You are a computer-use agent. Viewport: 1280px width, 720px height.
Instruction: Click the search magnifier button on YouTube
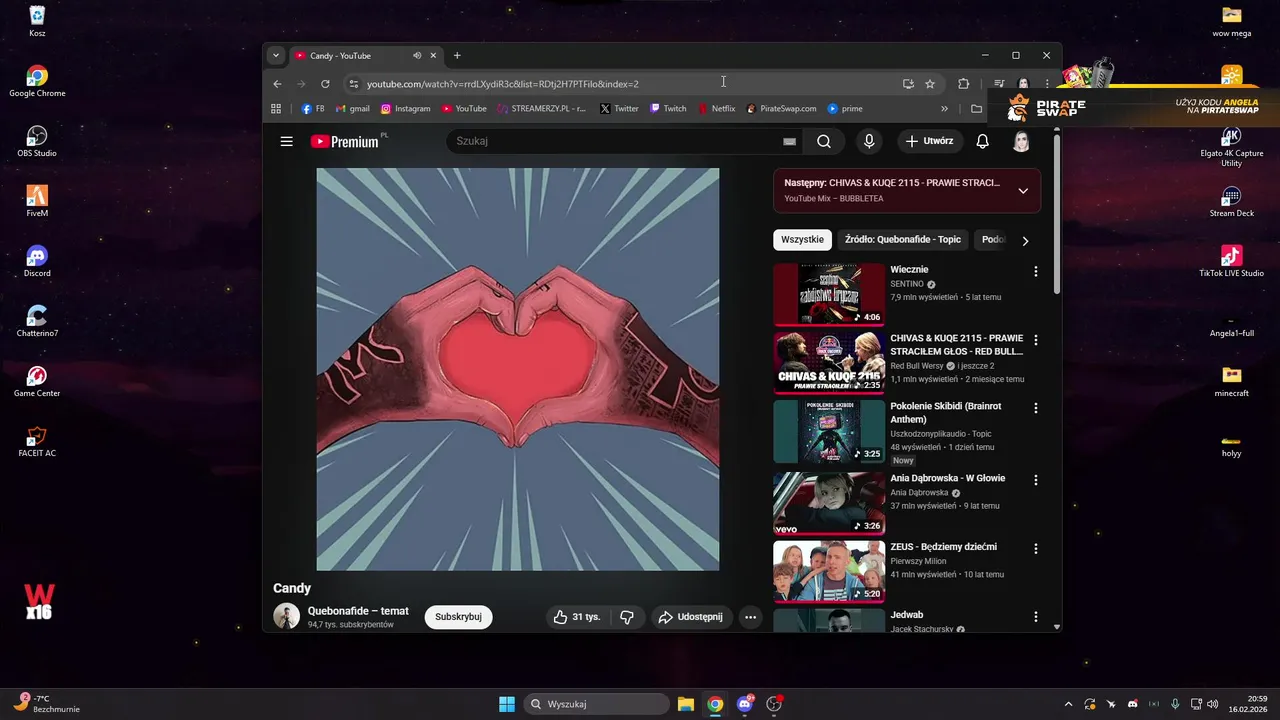[x=824, y=141]
